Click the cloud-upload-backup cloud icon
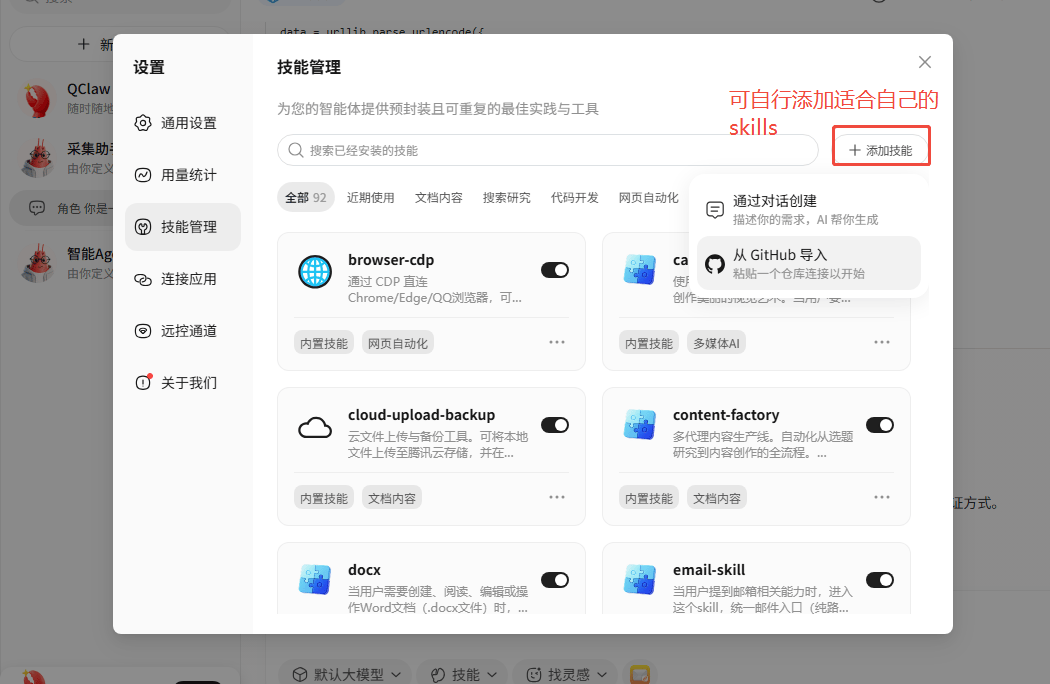Viewport: 1050px width, 684px height. click(315, 427)
